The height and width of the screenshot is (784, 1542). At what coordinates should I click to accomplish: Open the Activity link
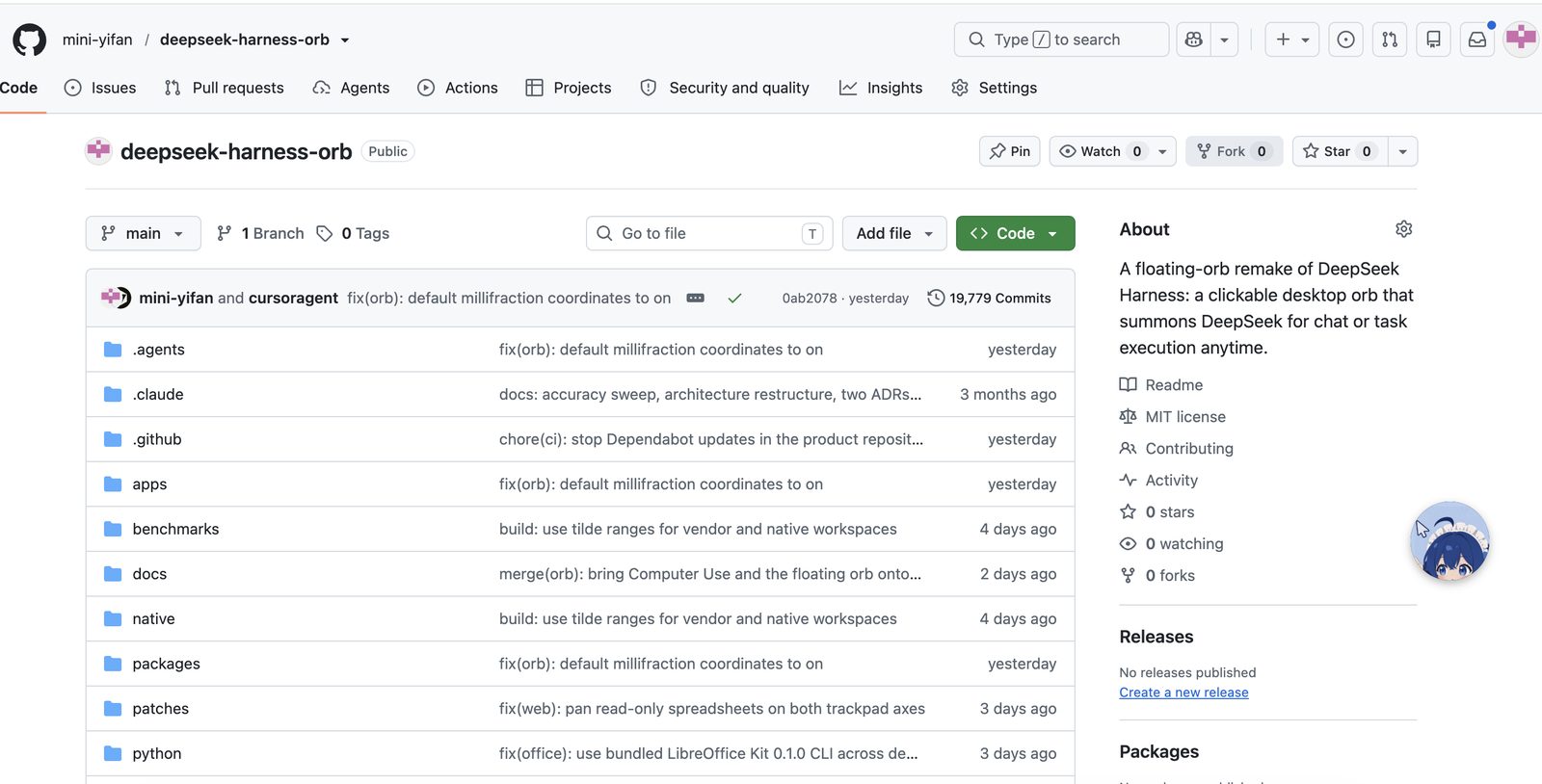point(1158,481)
